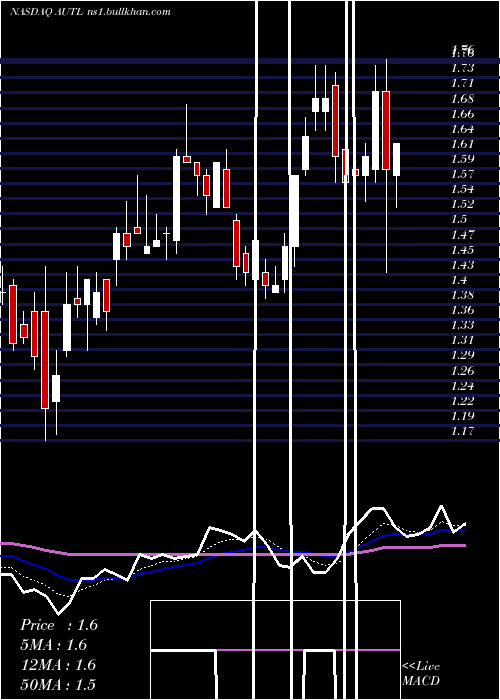Click the 1.59 price axis label
Viewport: 500px width, 700px height.
[x=462, y=159]
